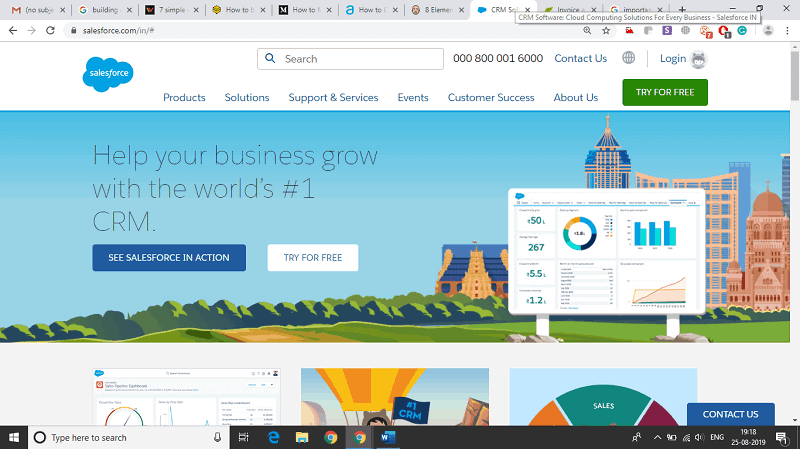Click the volume speaker icon in system tray
The height and width of the screenshot is (449, 800).
point(699,437)
